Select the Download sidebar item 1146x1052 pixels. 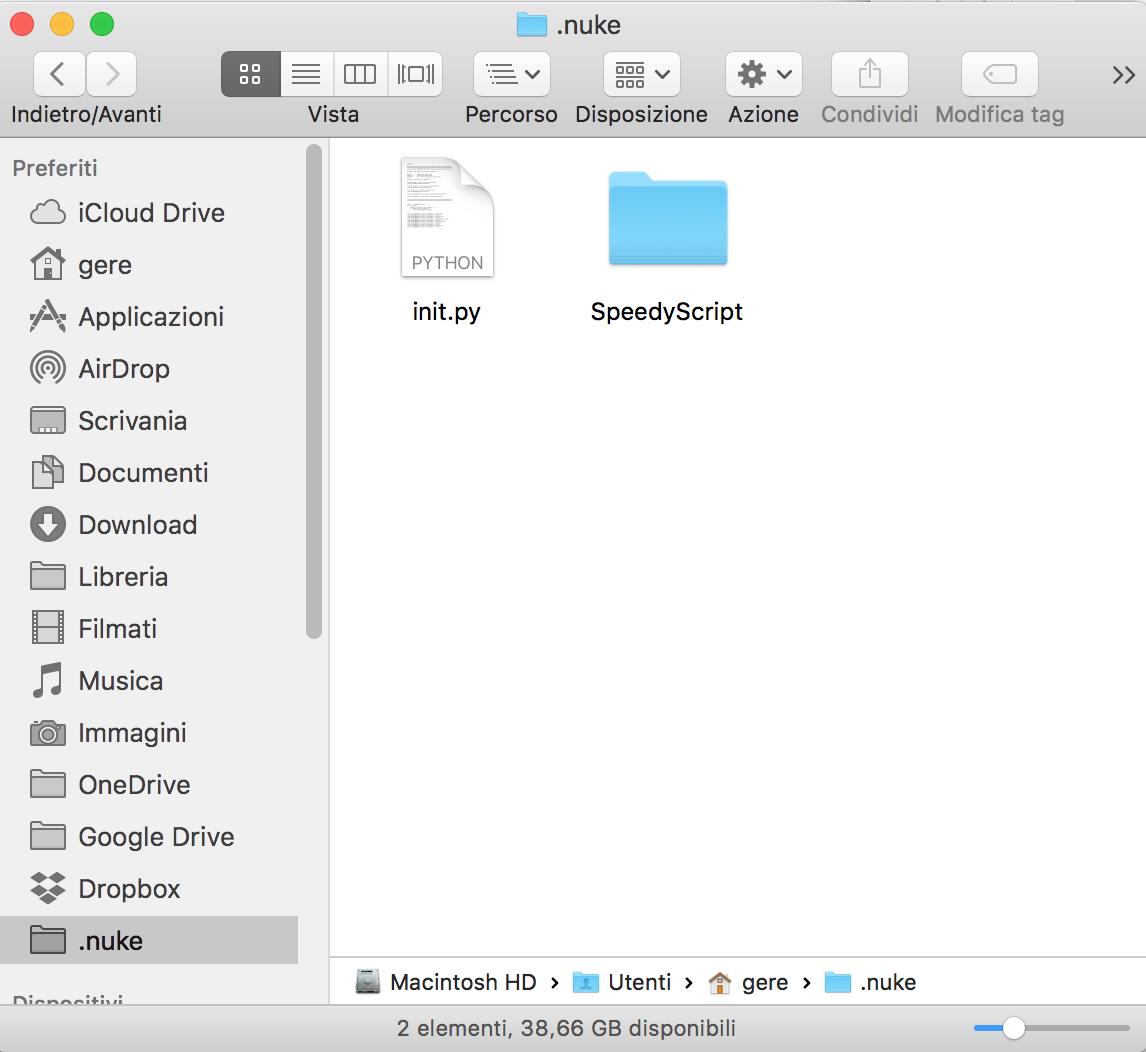137,525
